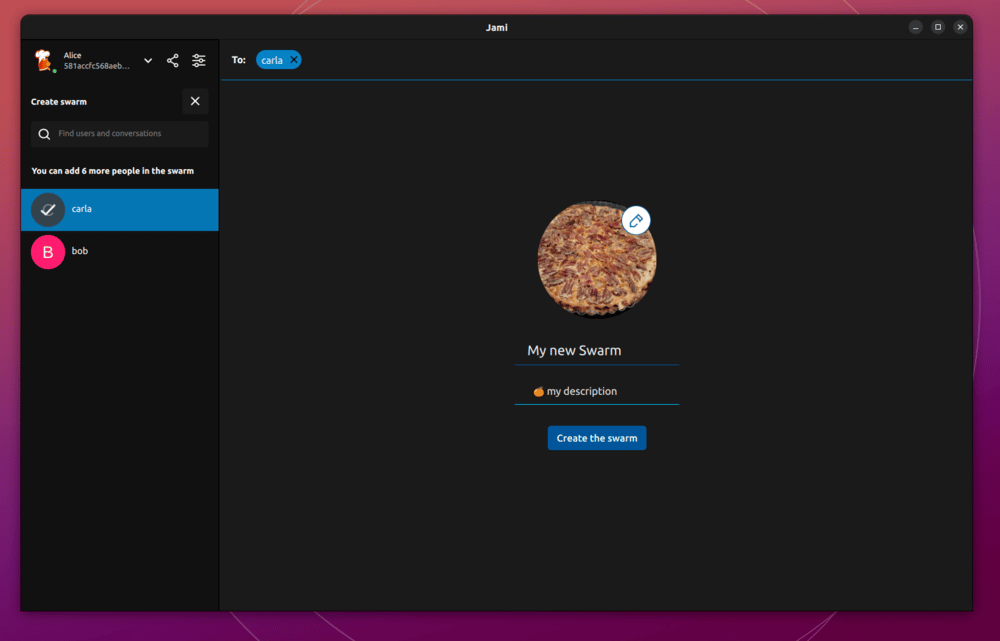Click the search magnifier icon
Screen dimensions: 1000x641
click(44, 134)
